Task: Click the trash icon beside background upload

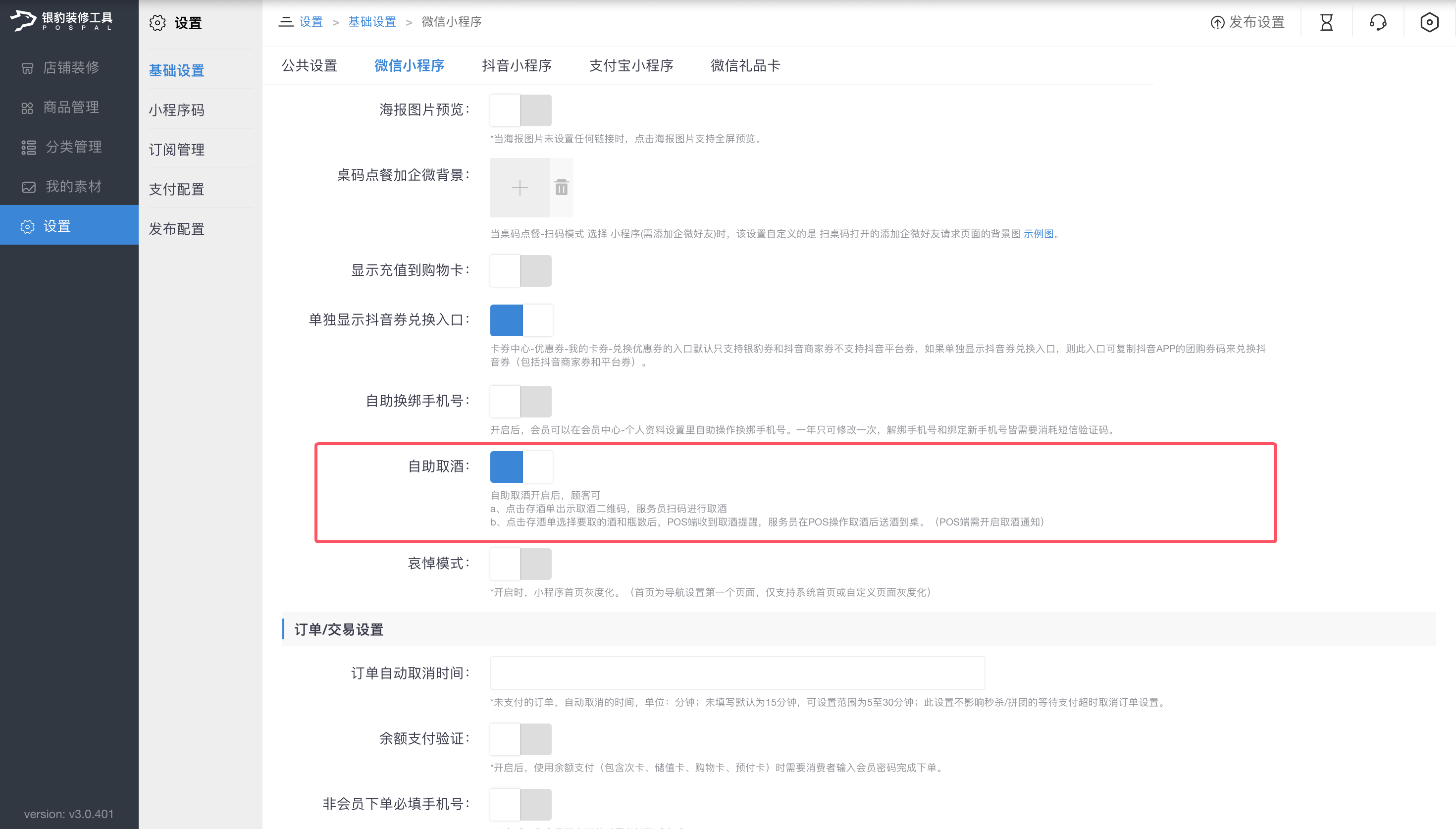Action: 561,187
